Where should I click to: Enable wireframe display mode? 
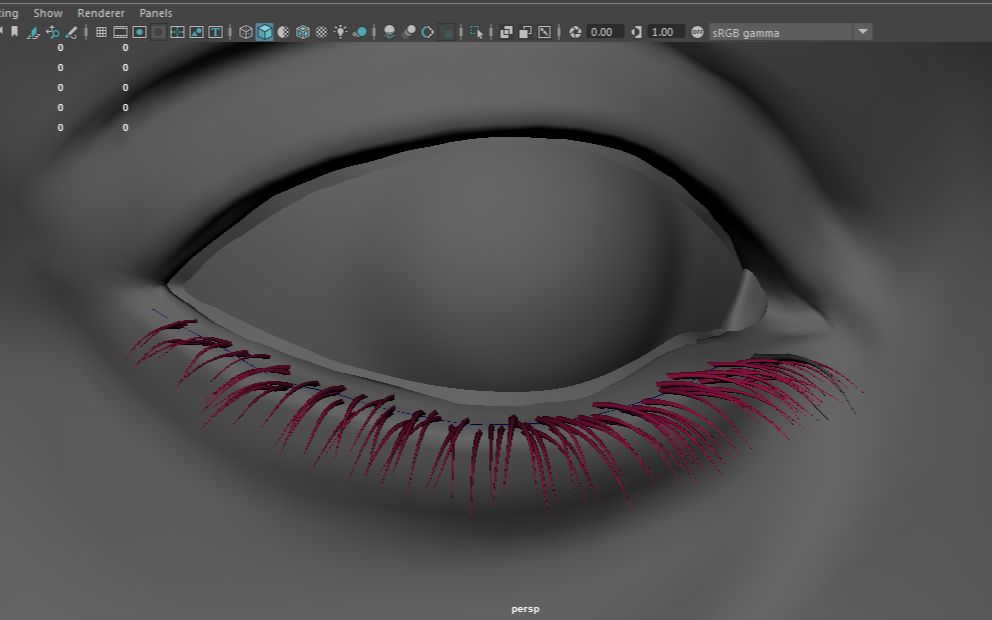(x=246, y=32)
